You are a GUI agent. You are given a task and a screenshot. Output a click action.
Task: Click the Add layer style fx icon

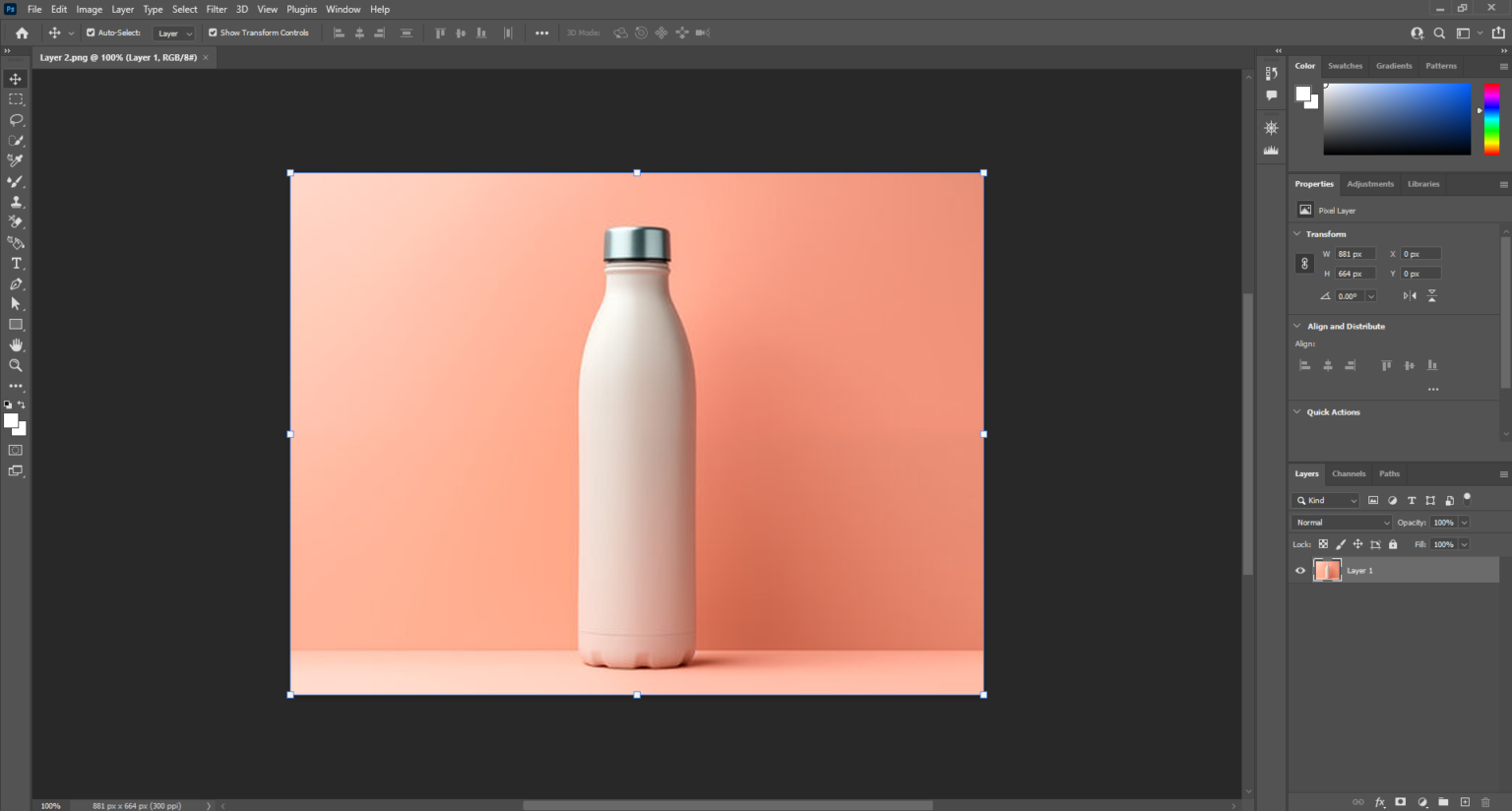pos(1380,802)
